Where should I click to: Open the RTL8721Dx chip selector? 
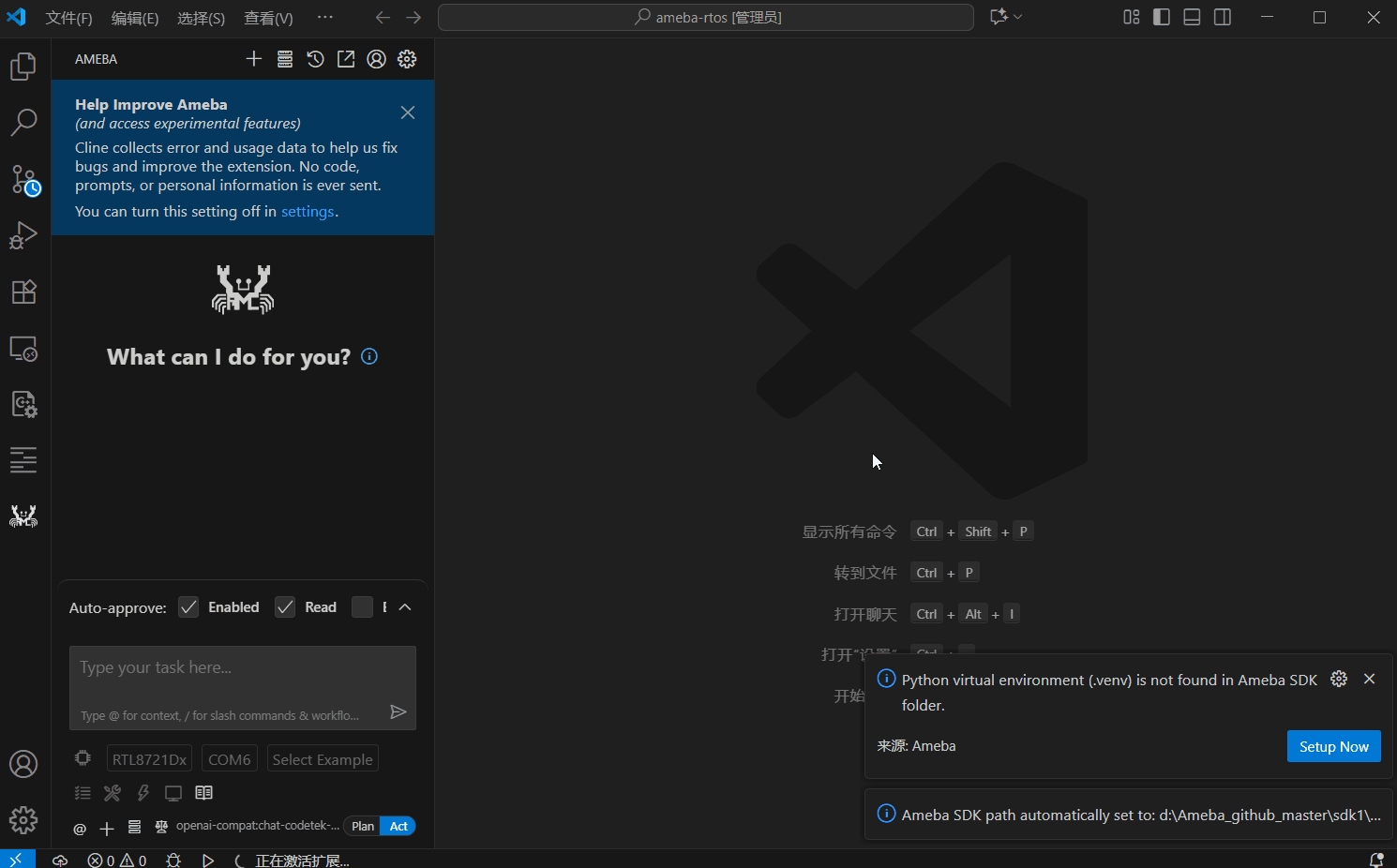pyautogui.click(x=149, y=759)
